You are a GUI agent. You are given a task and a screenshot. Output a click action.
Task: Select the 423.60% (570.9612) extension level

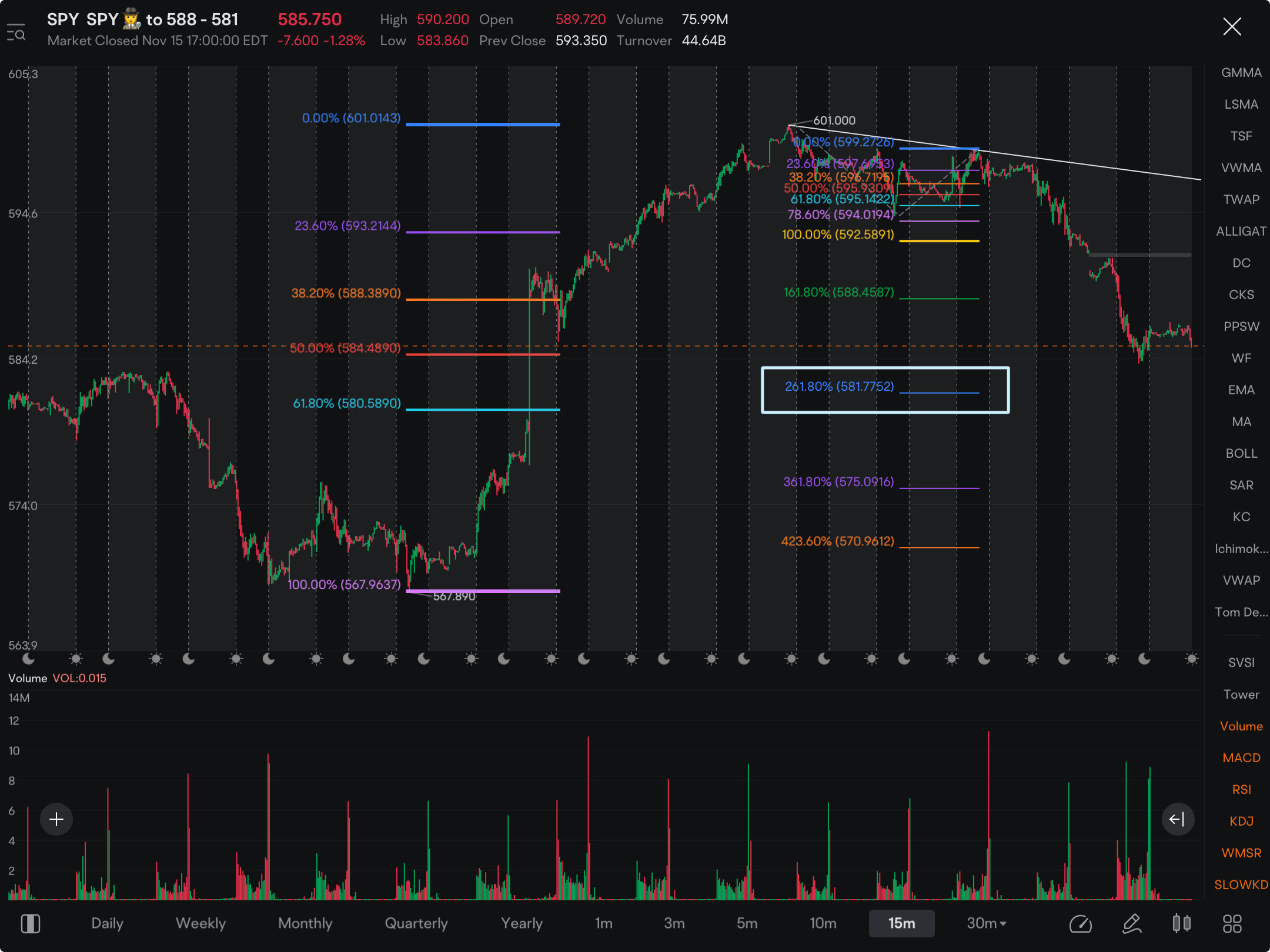[837, 541]
